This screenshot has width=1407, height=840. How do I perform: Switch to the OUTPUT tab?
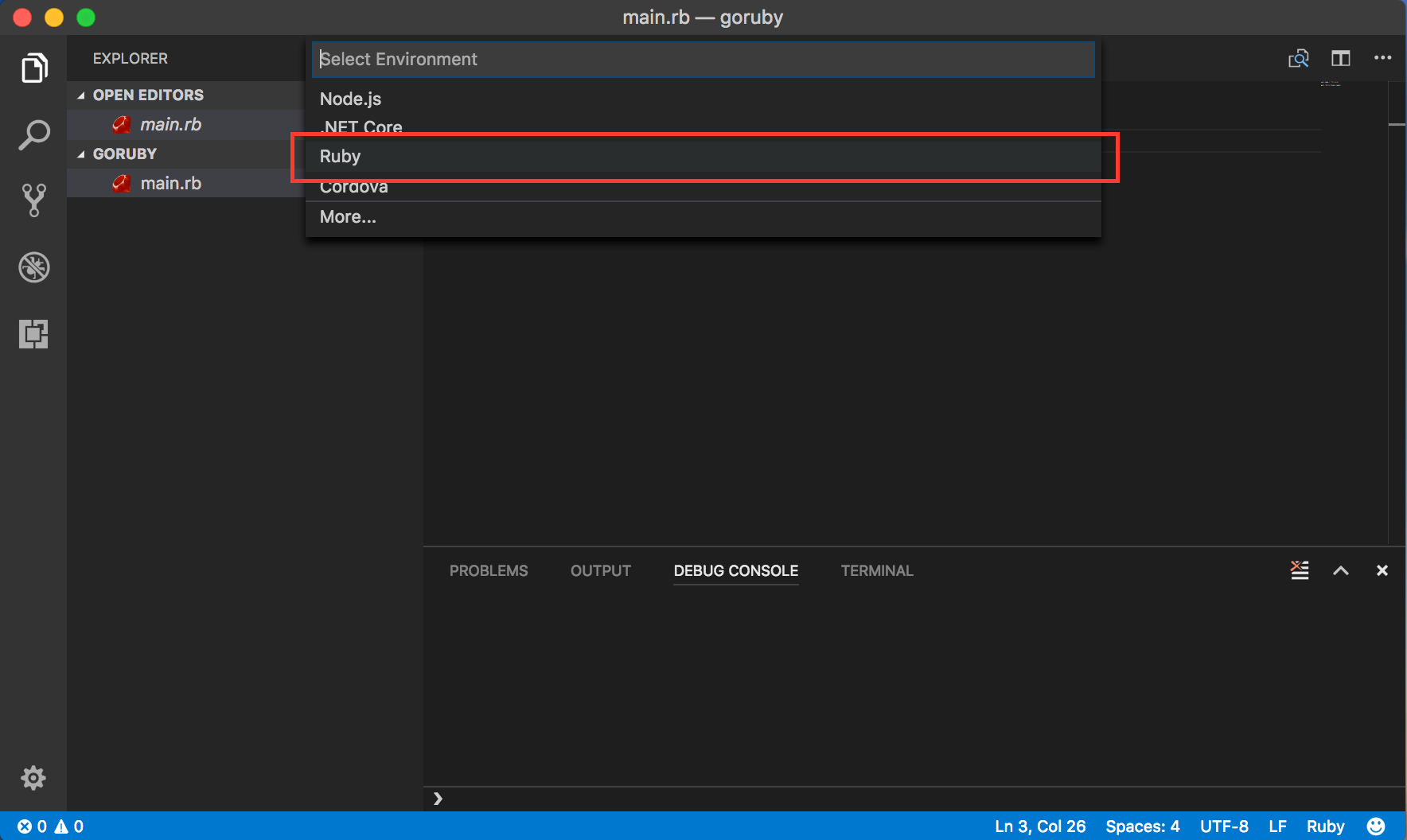click(601, 570)
